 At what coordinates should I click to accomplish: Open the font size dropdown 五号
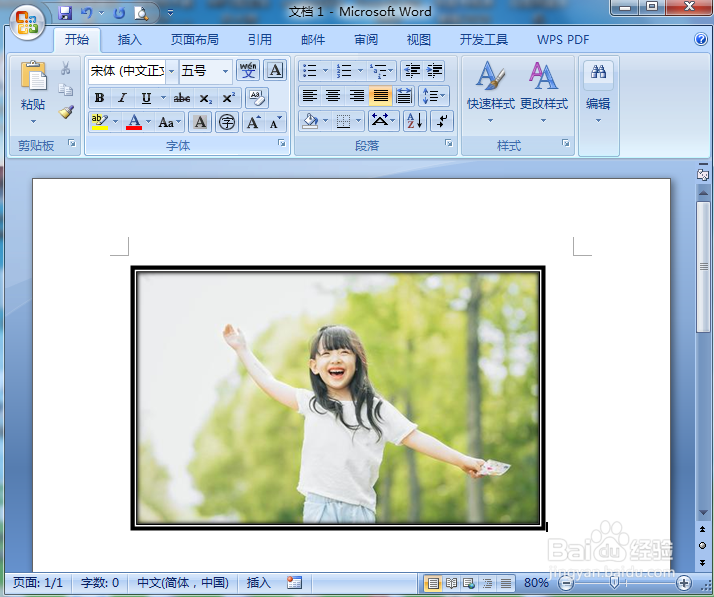(225, 71)
